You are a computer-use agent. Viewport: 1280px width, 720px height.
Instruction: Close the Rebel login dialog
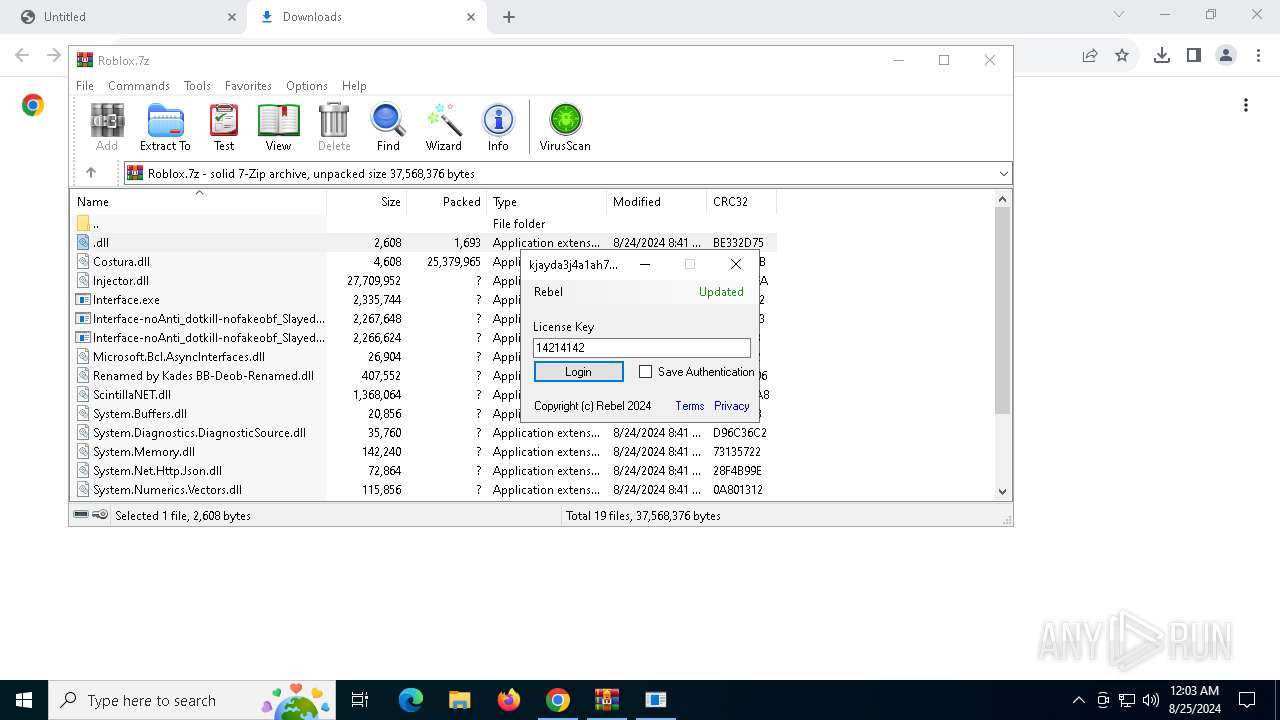[736, 265]
